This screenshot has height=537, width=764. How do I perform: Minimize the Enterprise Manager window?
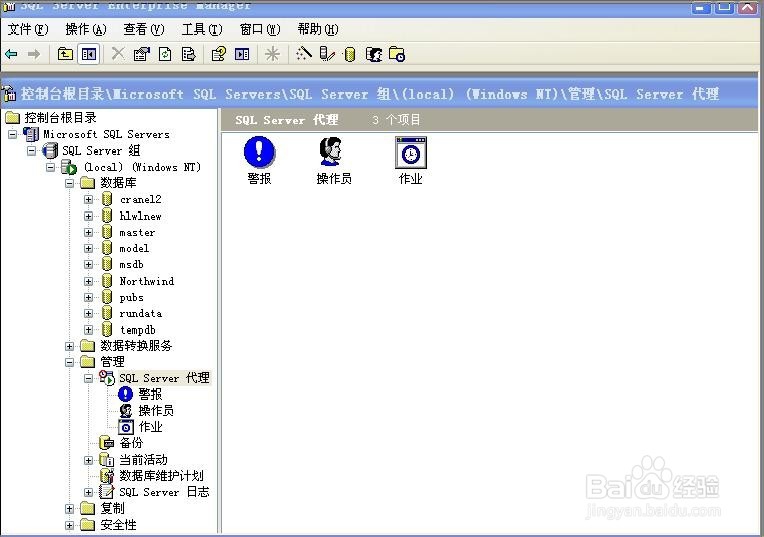pyautogui.click(x=700, y=7)
